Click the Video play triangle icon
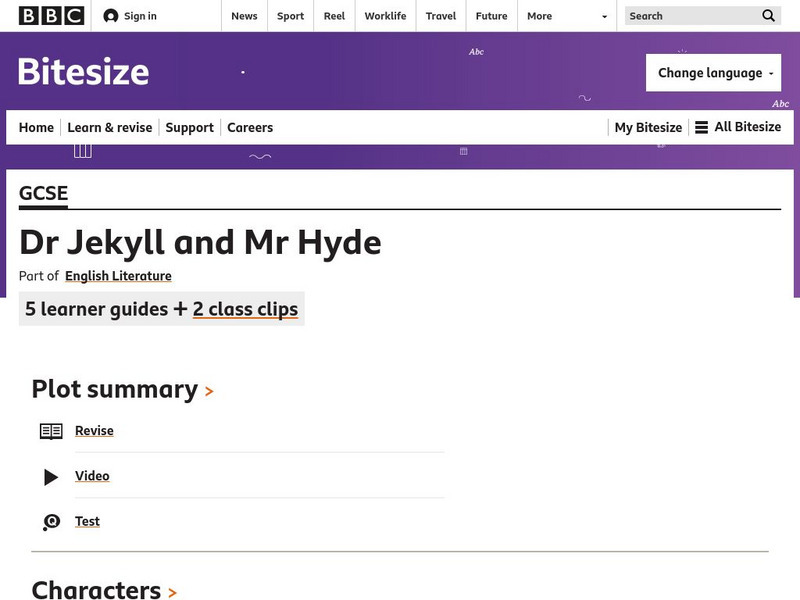Screen dimensions: 800x600 coord(51,477)
